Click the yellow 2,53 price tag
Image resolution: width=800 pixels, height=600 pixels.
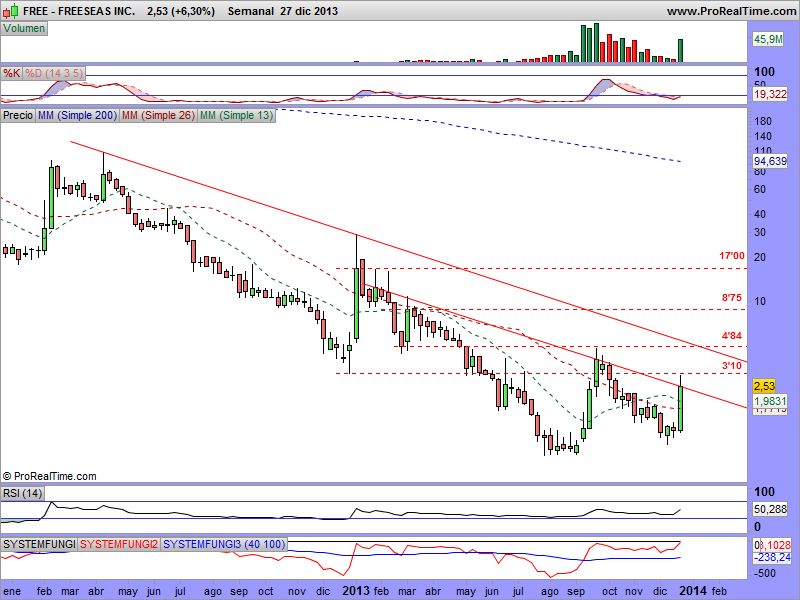pos(764,386)
